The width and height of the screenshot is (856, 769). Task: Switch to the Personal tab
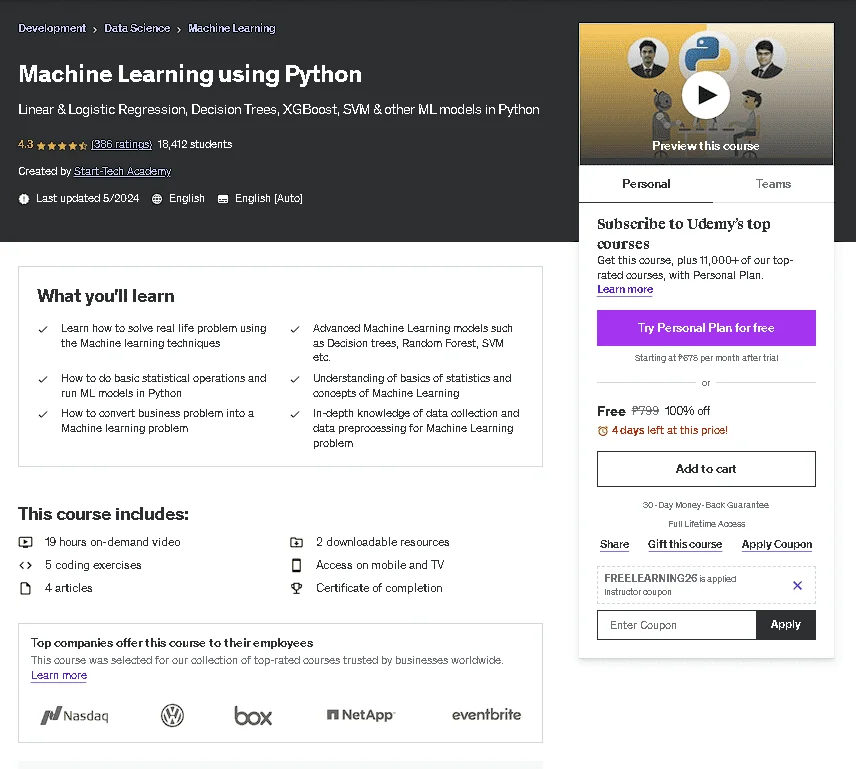pos(646,184)
